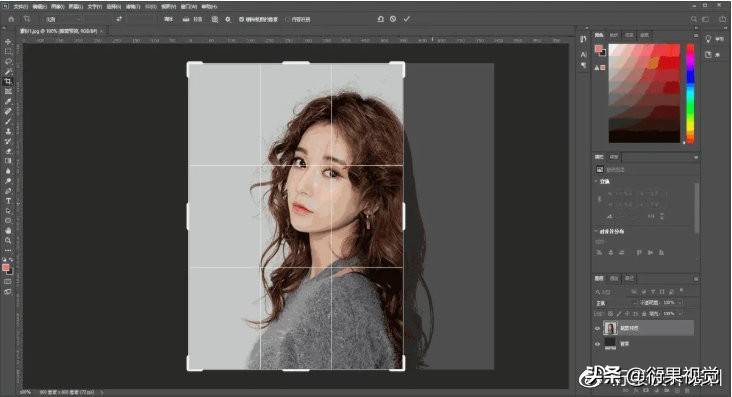Swap crop width and height values
732x397 pixels.
tap(119, 19)
